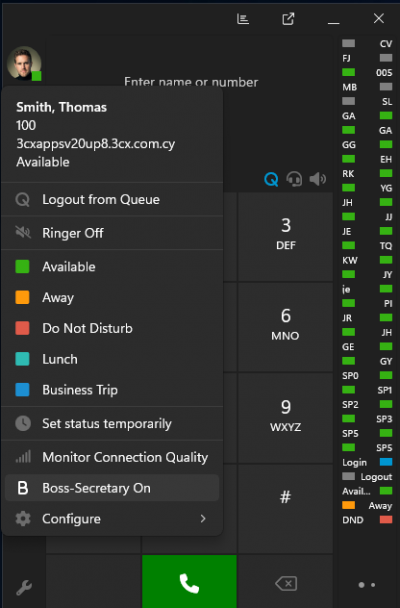
Task: Click the SP3 extension indicator
Action: tap(367, 419)
